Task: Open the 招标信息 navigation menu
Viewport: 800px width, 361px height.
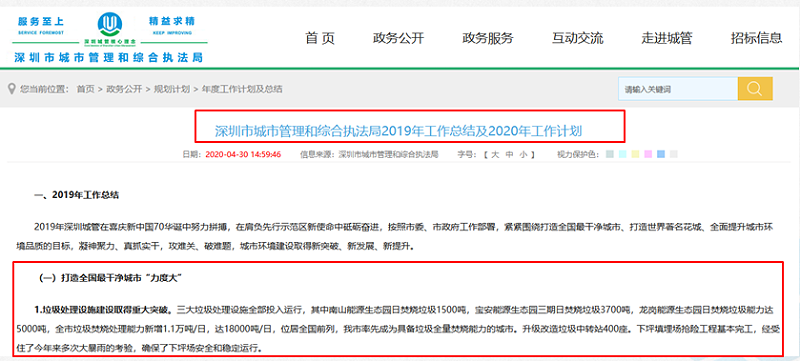Action: coord(756,38)
